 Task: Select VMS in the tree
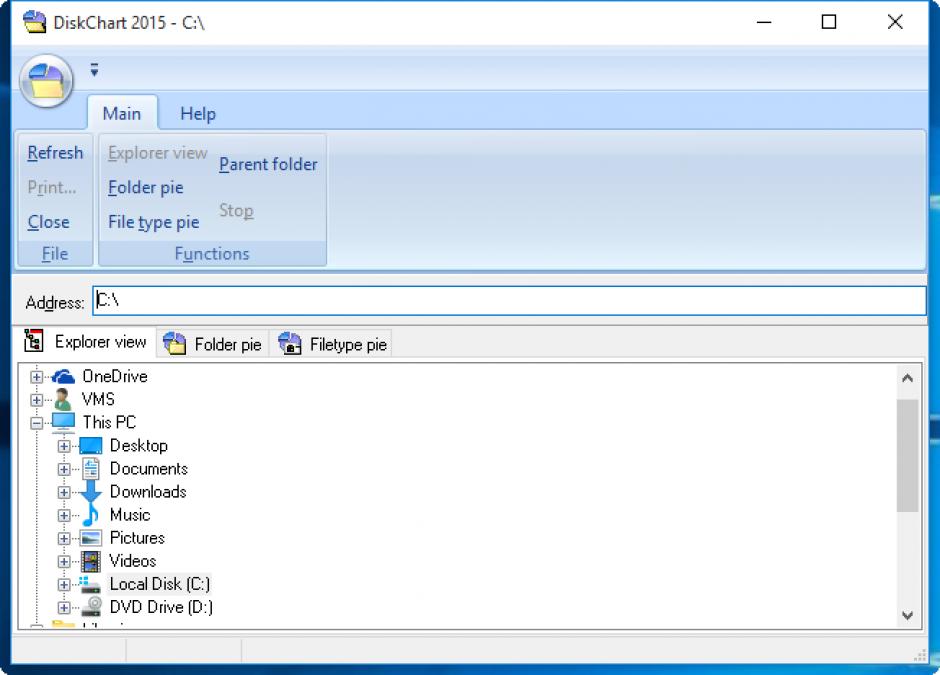click(x=98, y=399)
